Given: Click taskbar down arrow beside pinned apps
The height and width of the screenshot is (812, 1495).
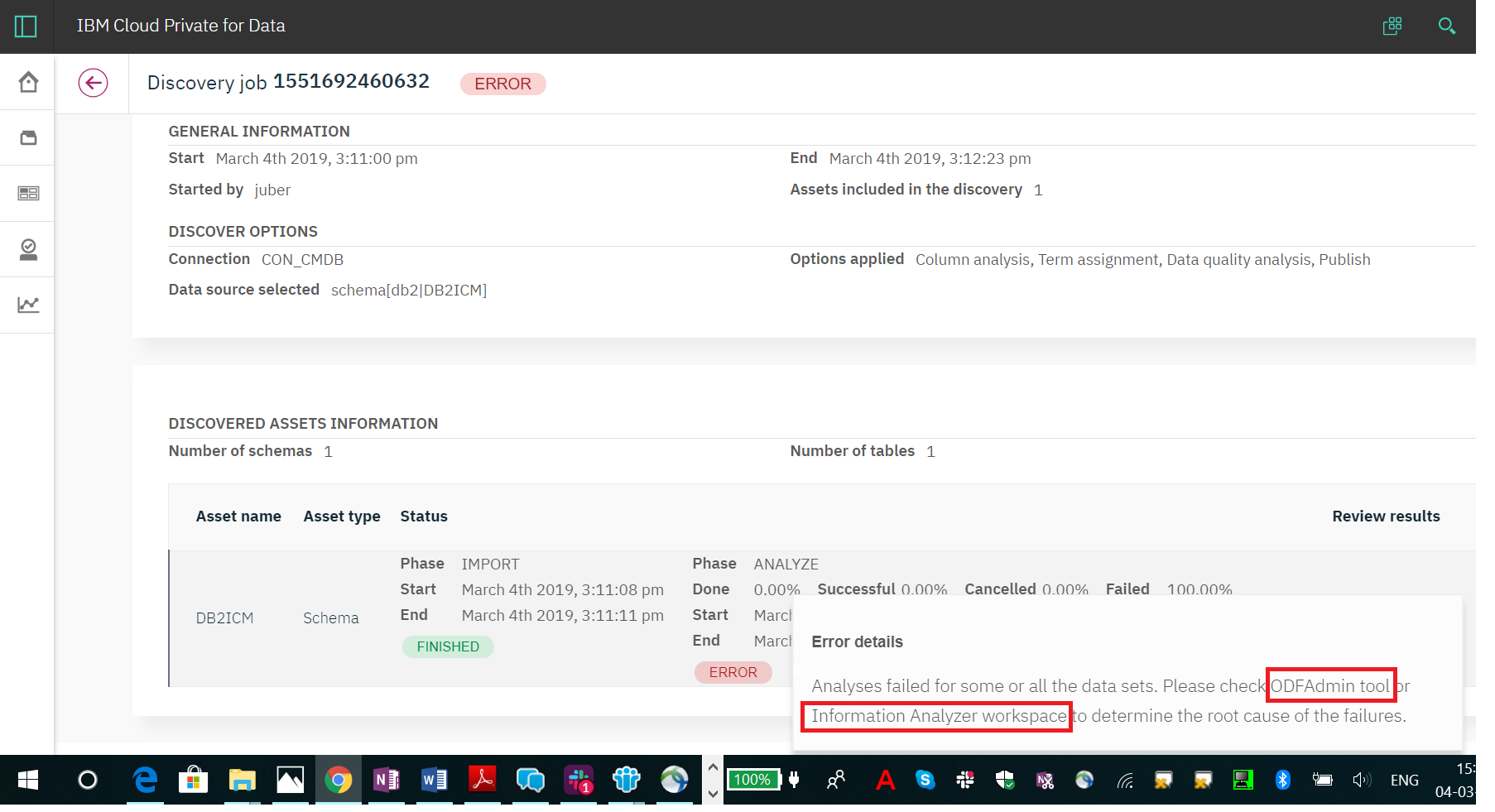Looking at the screenshot, I should 714,794.
